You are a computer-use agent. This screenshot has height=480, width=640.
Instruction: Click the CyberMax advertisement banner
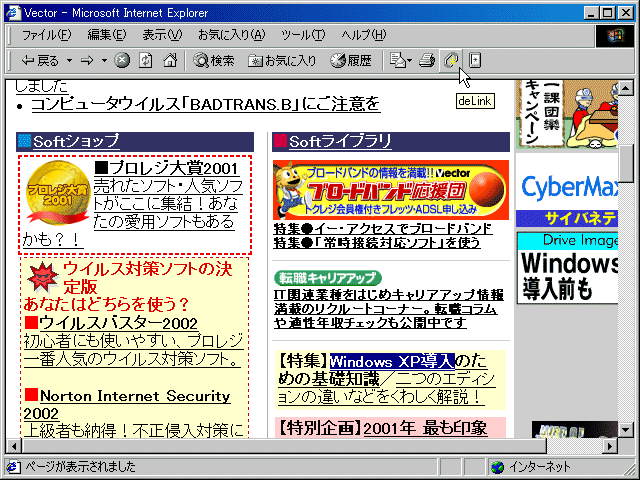(567, 190)
